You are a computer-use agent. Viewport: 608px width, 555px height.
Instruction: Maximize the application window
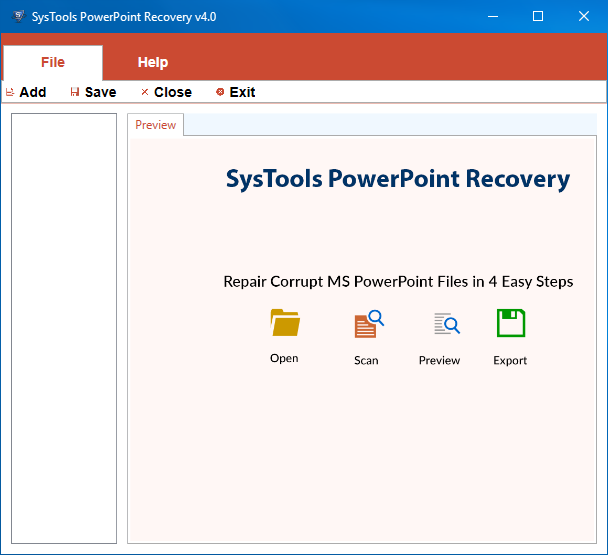(538, 16)
